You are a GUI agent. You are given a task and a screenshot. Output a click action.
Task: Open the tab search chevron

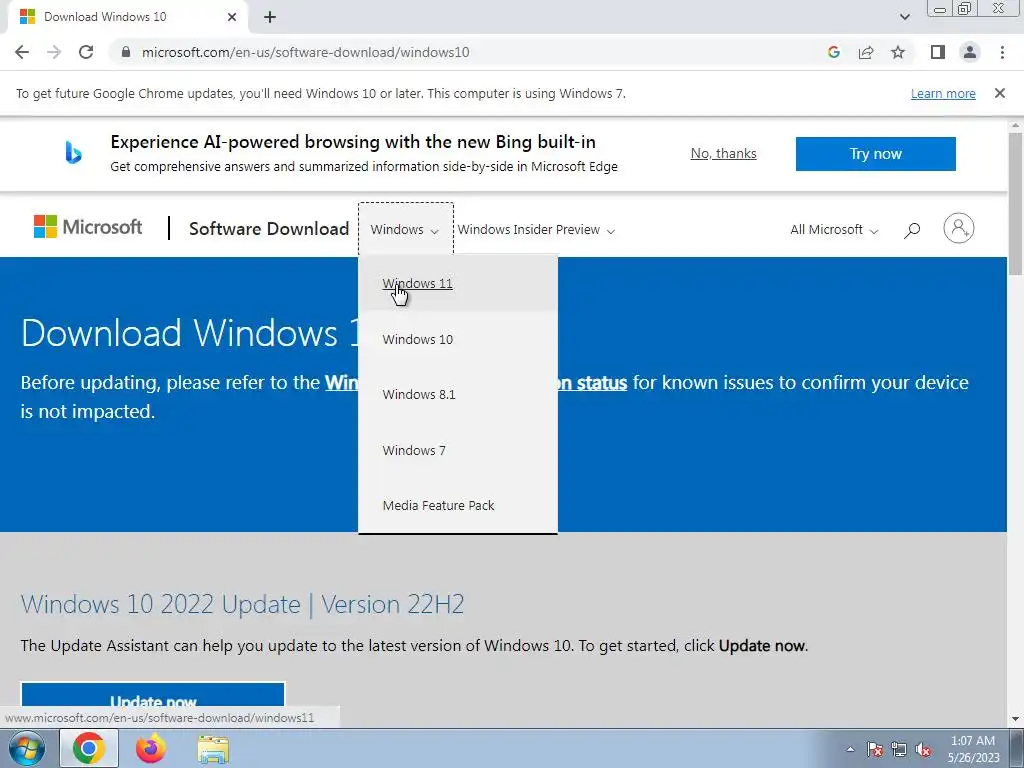tap(904, 17)
